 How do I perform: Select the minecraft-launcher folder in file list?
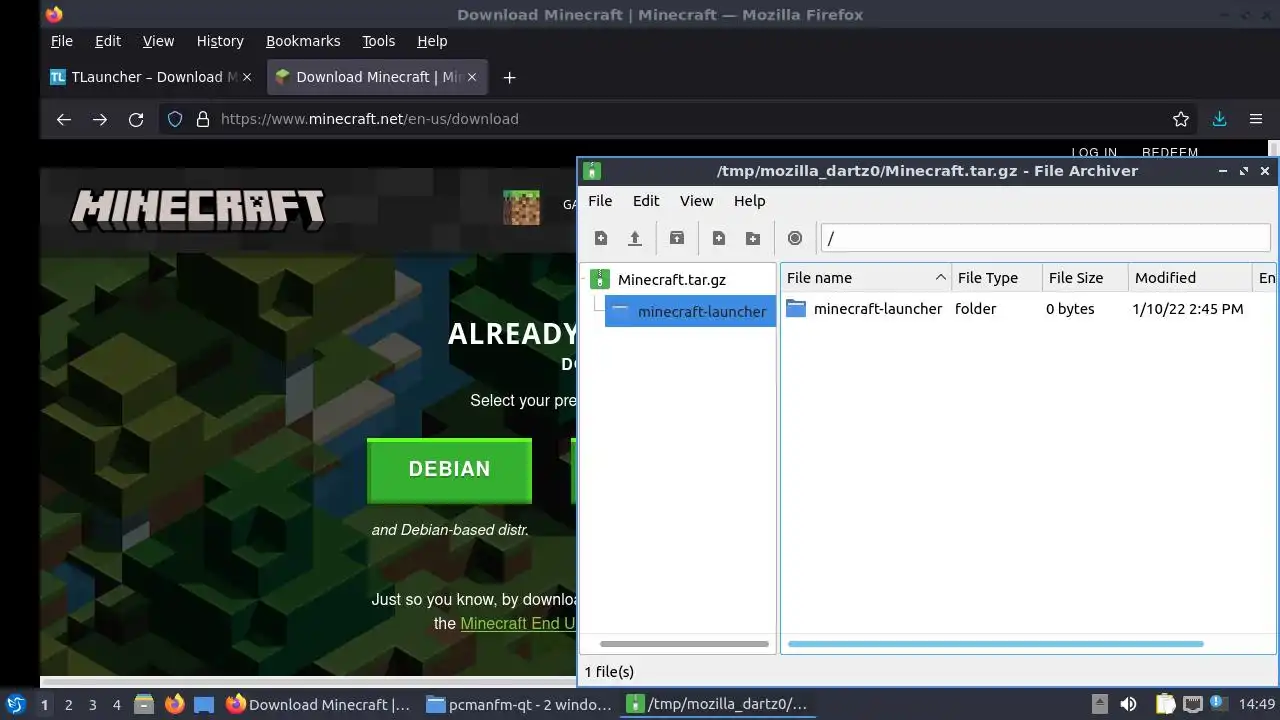pos(878,309)
